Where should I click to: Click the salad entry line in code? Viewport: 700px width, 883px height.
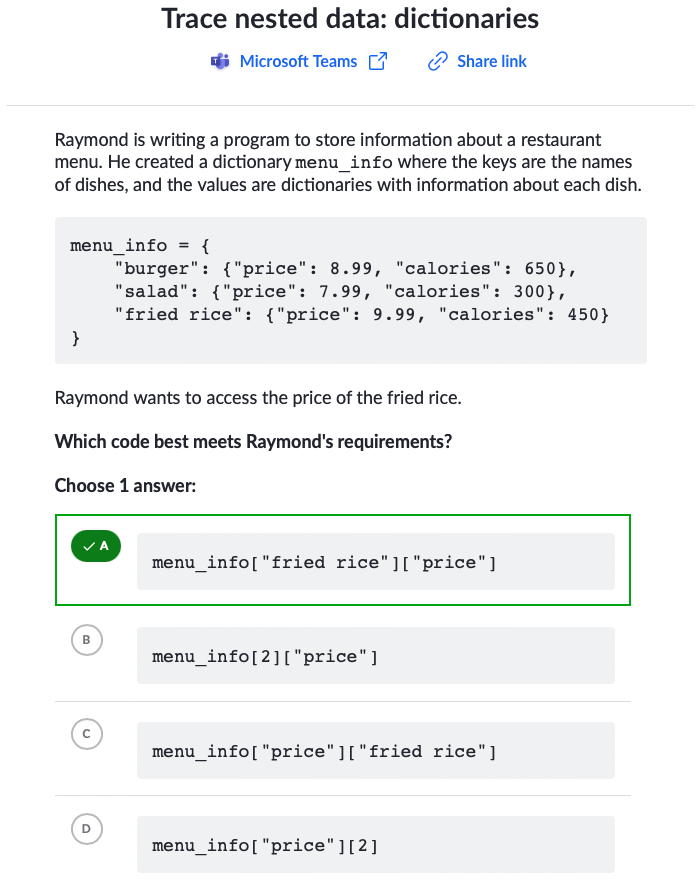pyautogui.click(x=340, y=291)
